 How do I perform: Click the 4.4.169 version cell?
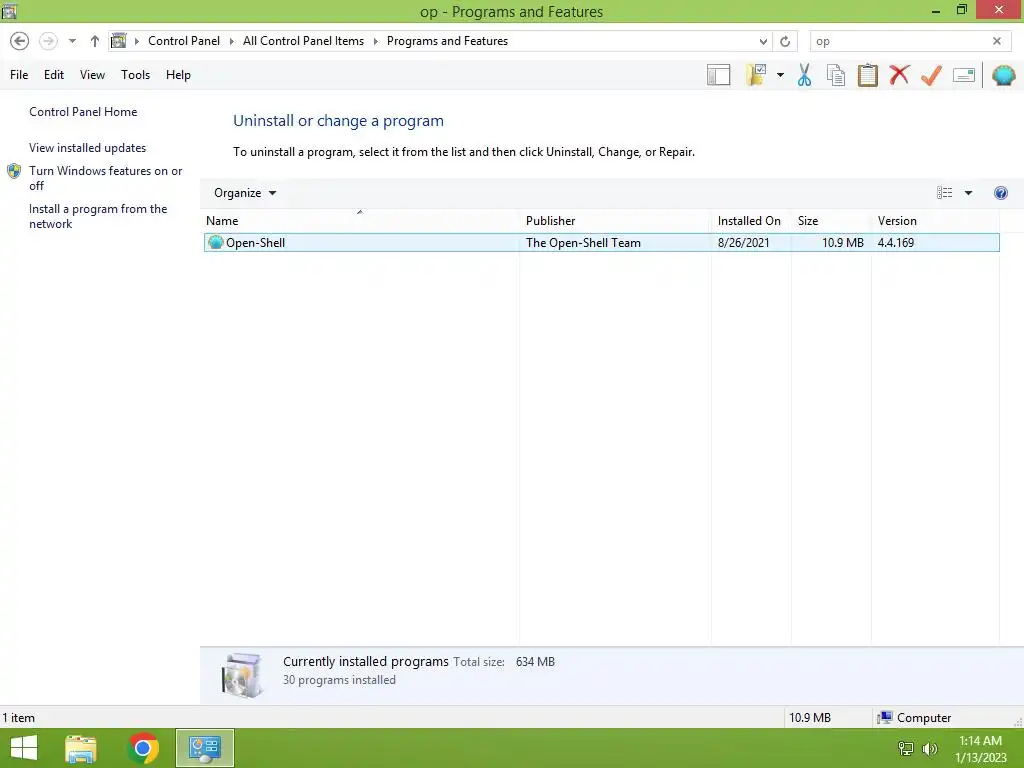(x=895, y=243)
